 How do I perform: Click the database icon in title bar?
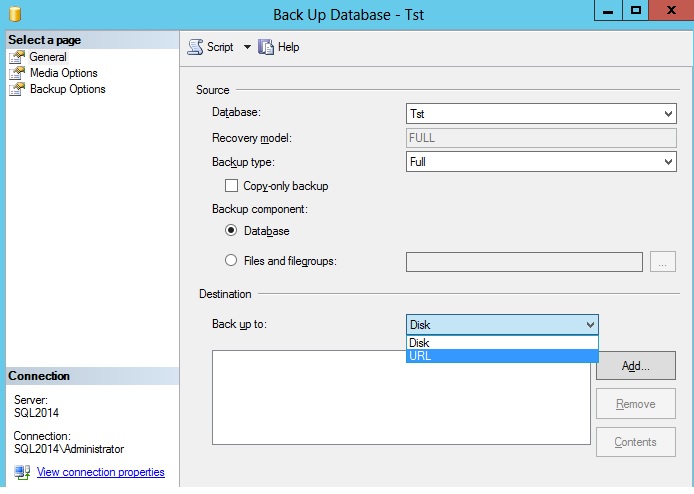[x=14, y=14]
